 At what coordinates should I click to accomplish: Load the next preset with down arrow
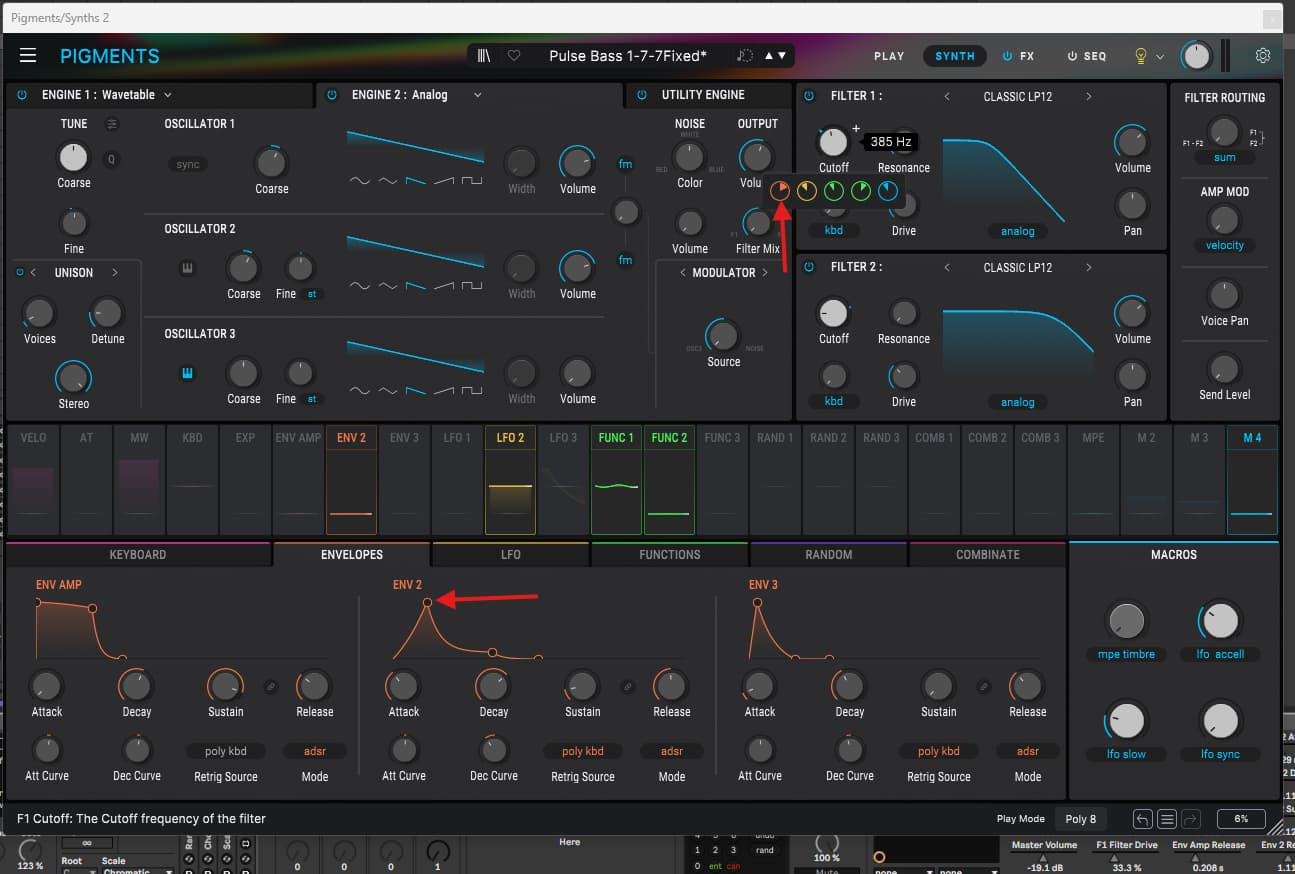(781, 56)
